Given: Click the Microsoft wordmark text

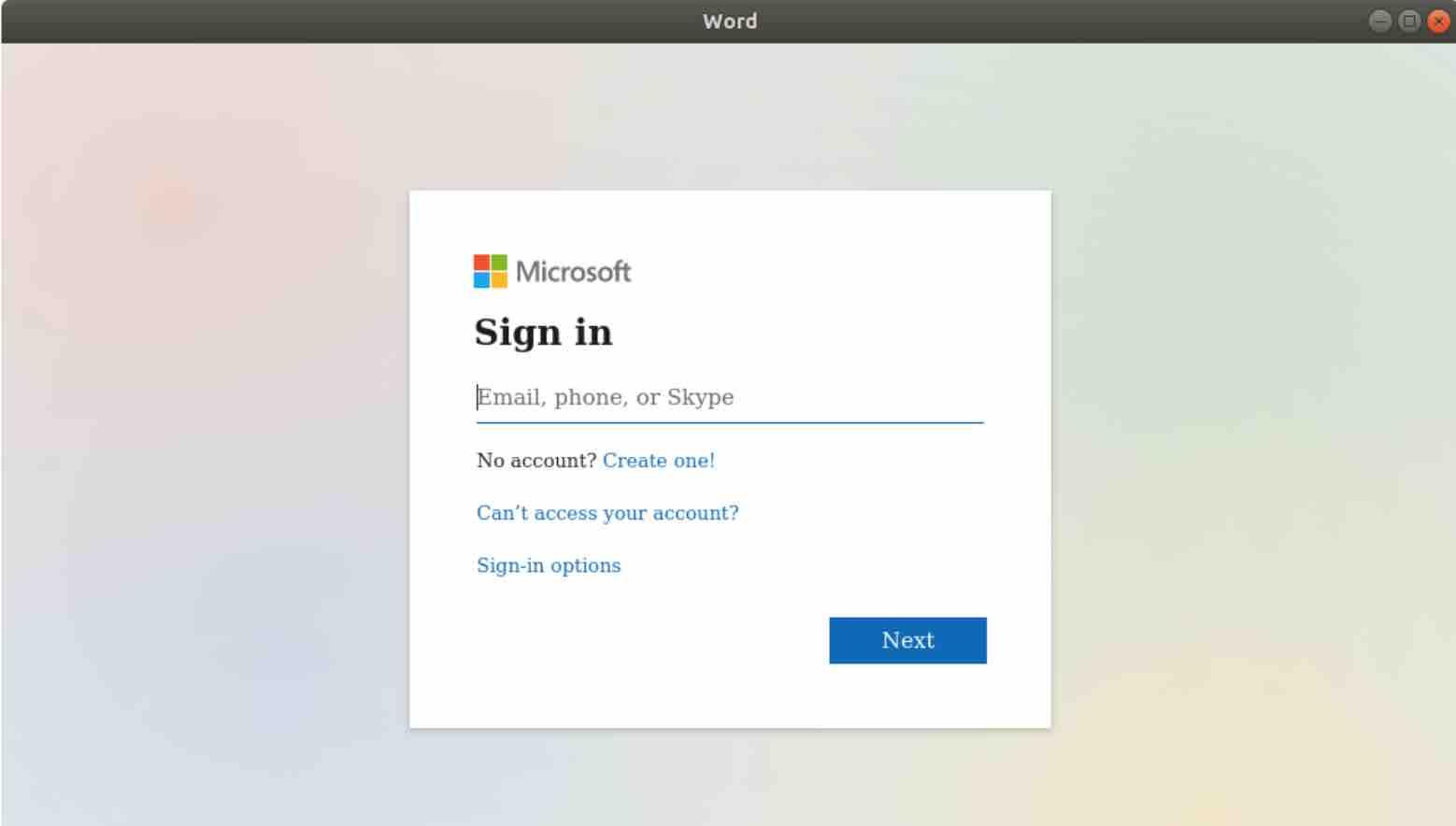Looking at the screenshot, I should pyautogui.click(x=573, y=272).
